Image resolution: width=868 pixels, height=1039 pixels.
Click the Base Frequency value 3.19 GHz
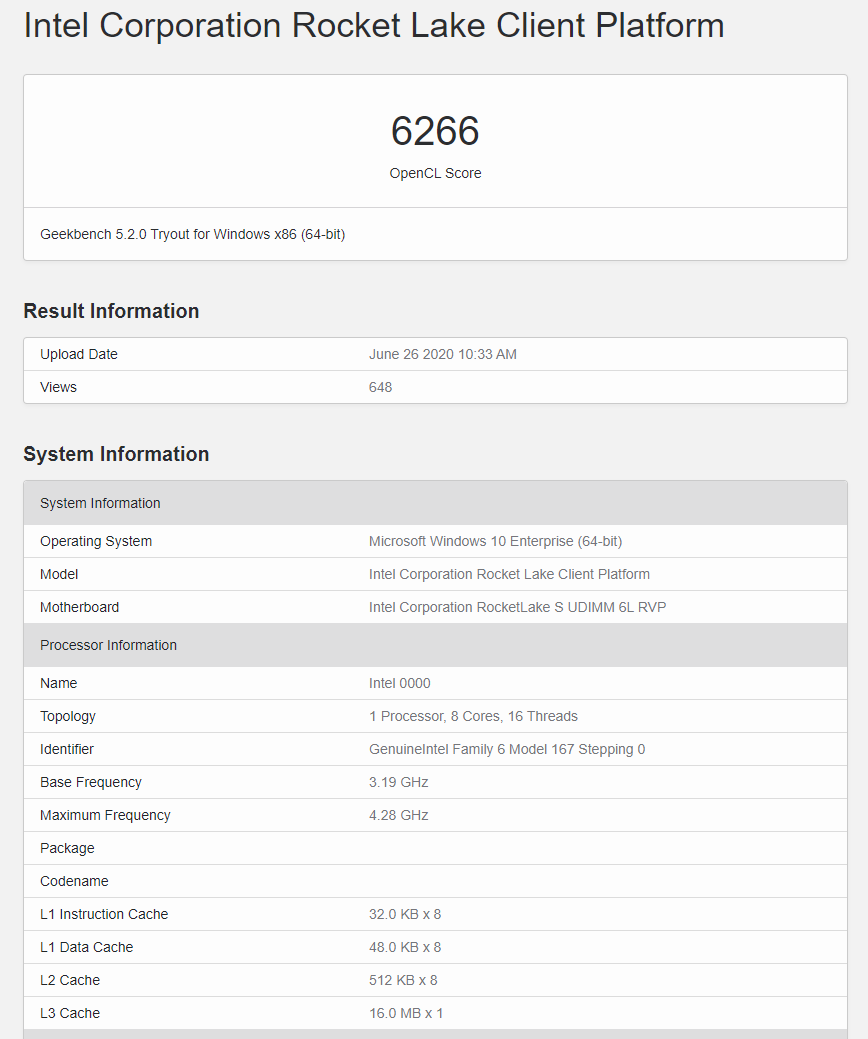398,782
